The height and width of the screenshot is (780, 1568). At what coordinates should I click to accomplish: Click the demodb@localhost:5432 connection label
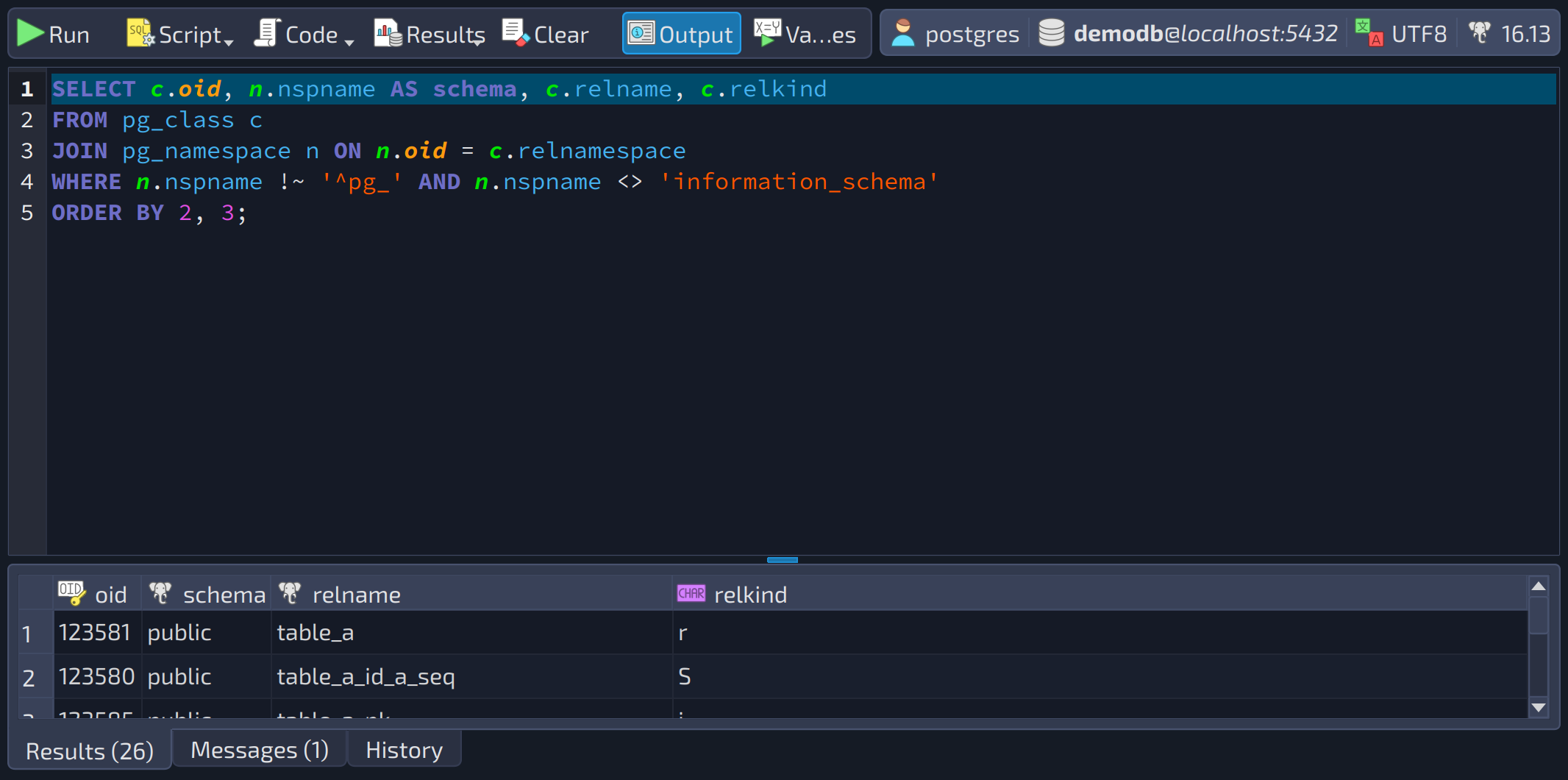(x=1205, y=34)
